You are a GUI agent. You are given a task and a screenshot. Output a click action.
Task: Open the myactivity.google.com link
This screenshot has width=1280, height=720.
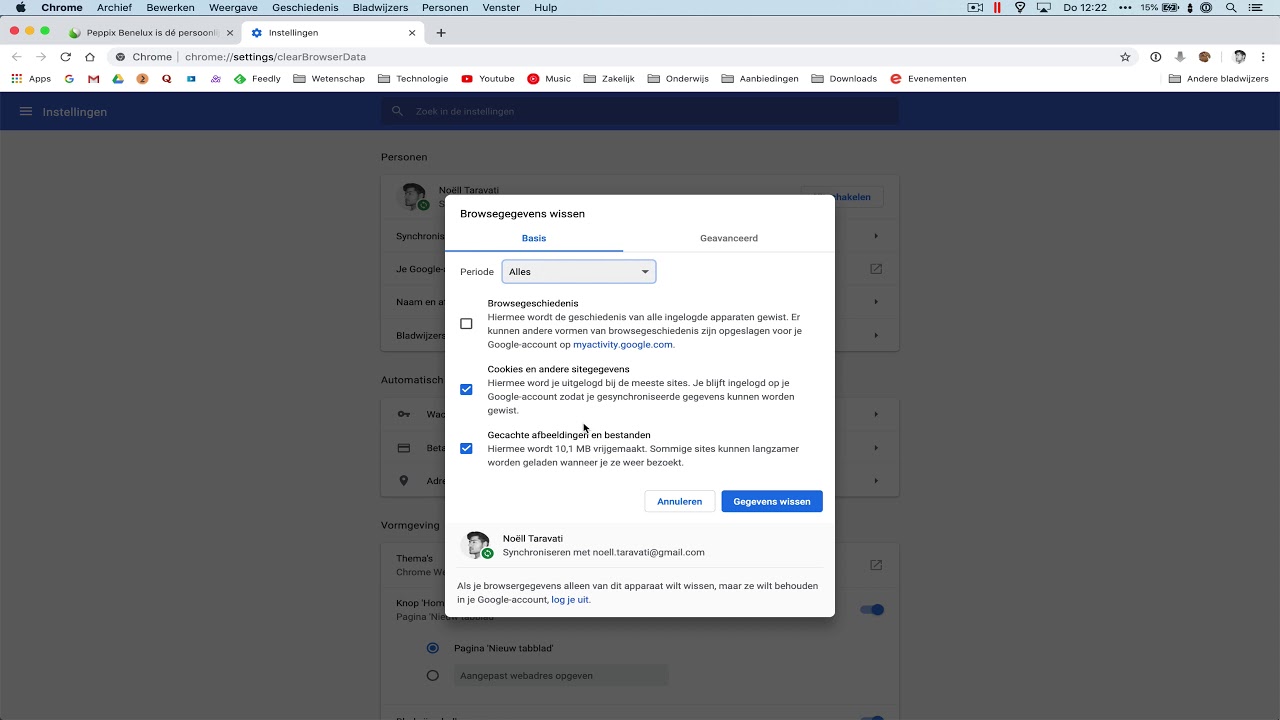tap(623, 345)
